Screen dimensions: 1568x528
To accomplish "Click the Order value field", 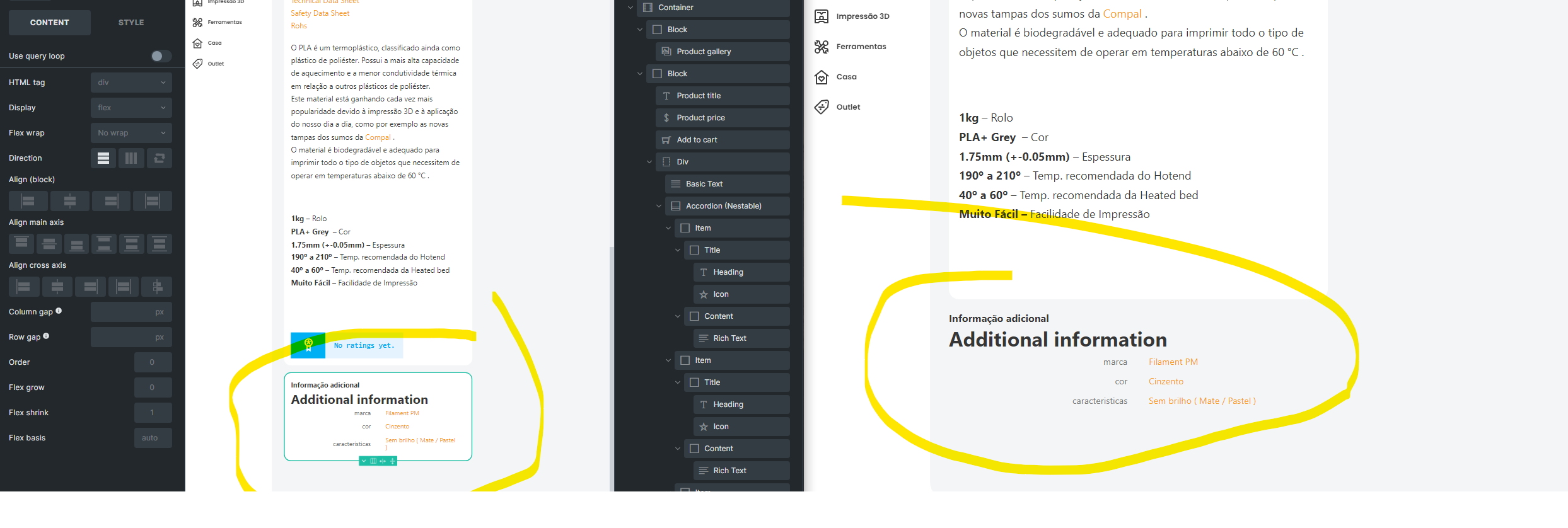I will tap(153, 362).
